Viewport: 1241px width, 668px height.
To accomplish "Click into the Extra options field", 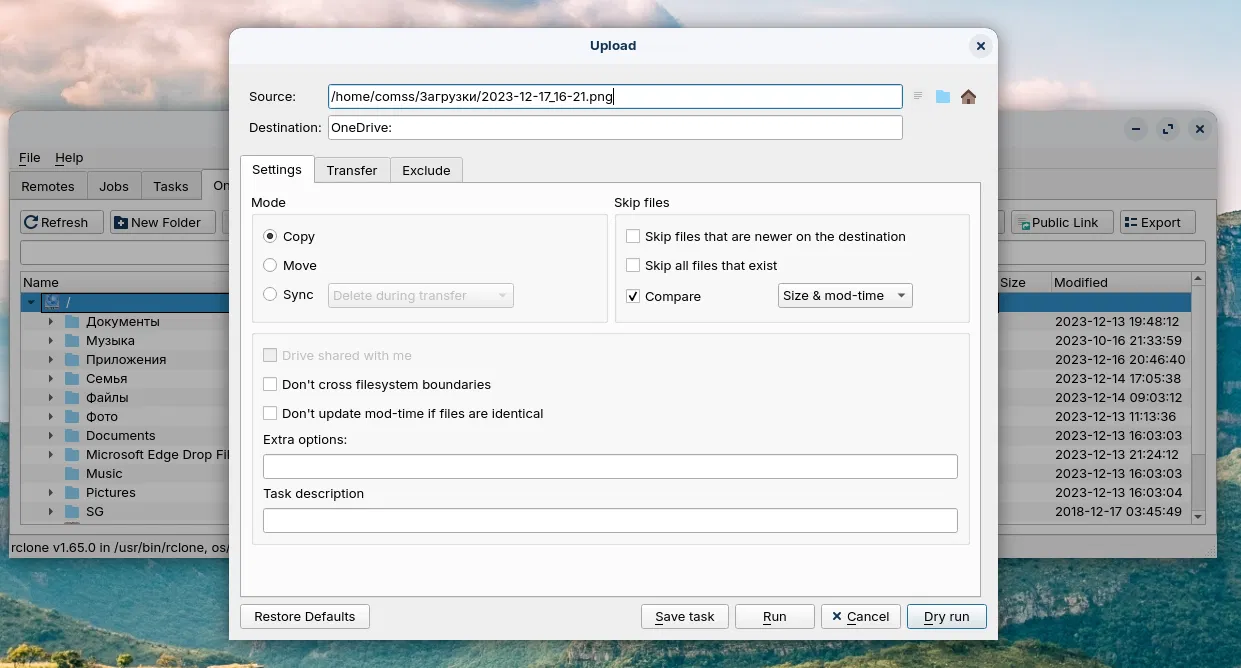I will tap(610, 466).
